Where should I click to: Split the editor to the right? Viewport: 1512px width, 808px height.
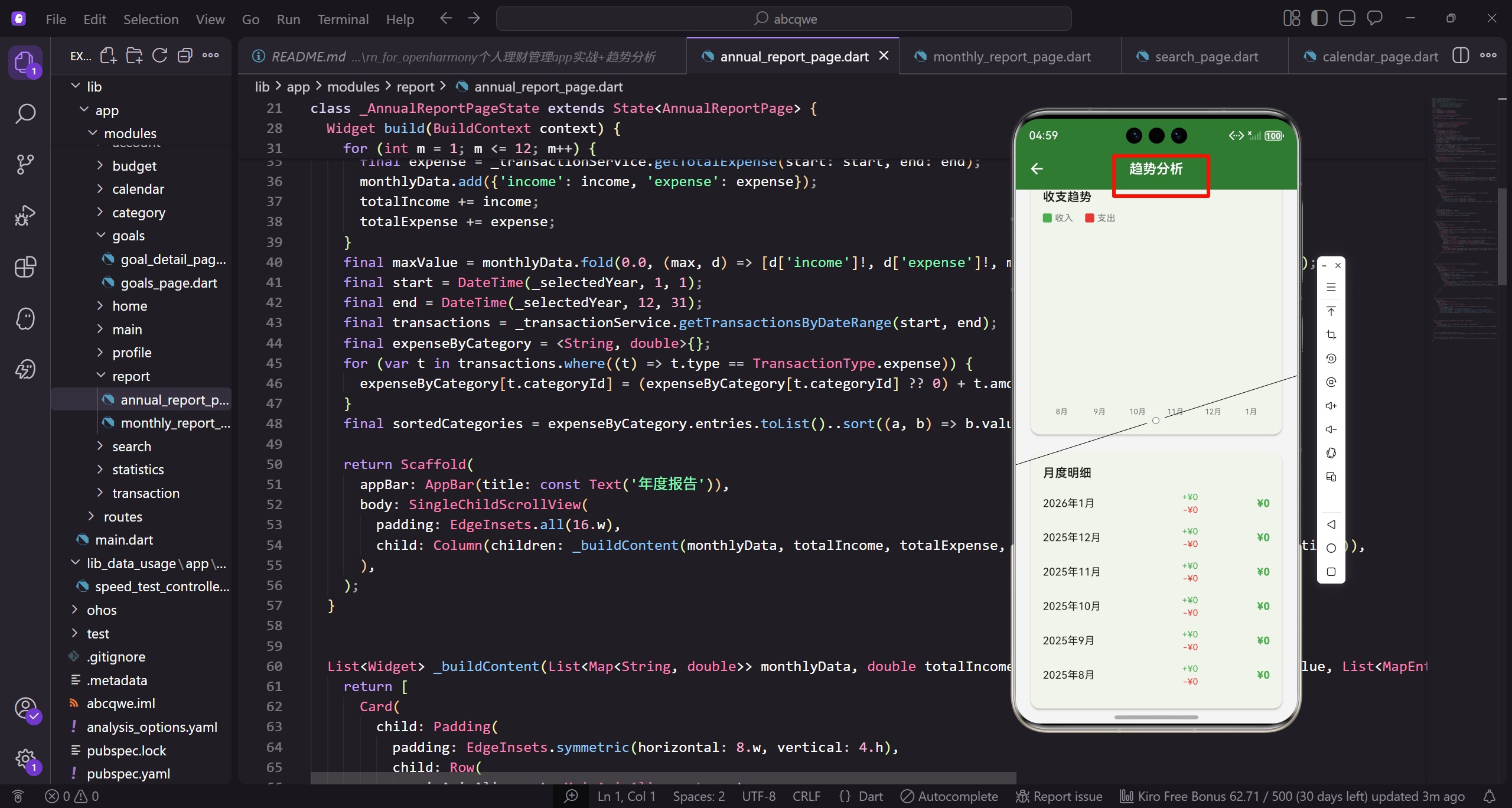[x=1460, y=56]
